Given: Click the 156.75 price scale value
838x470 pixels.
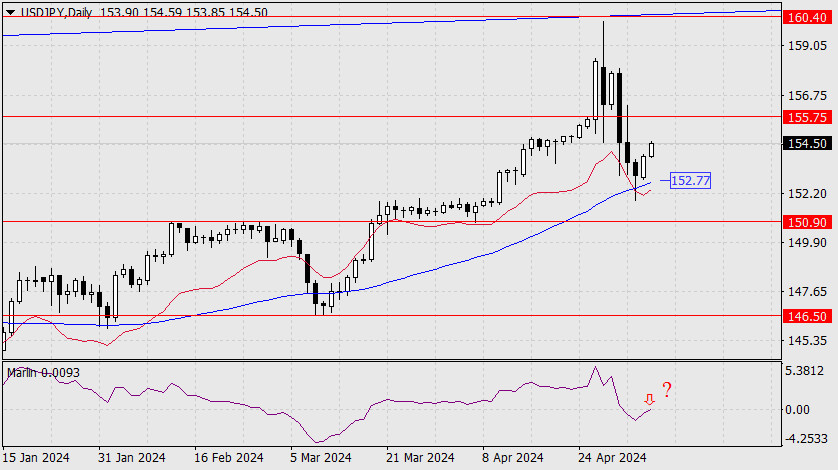Looking at the screenshot, I should point(807,96).
